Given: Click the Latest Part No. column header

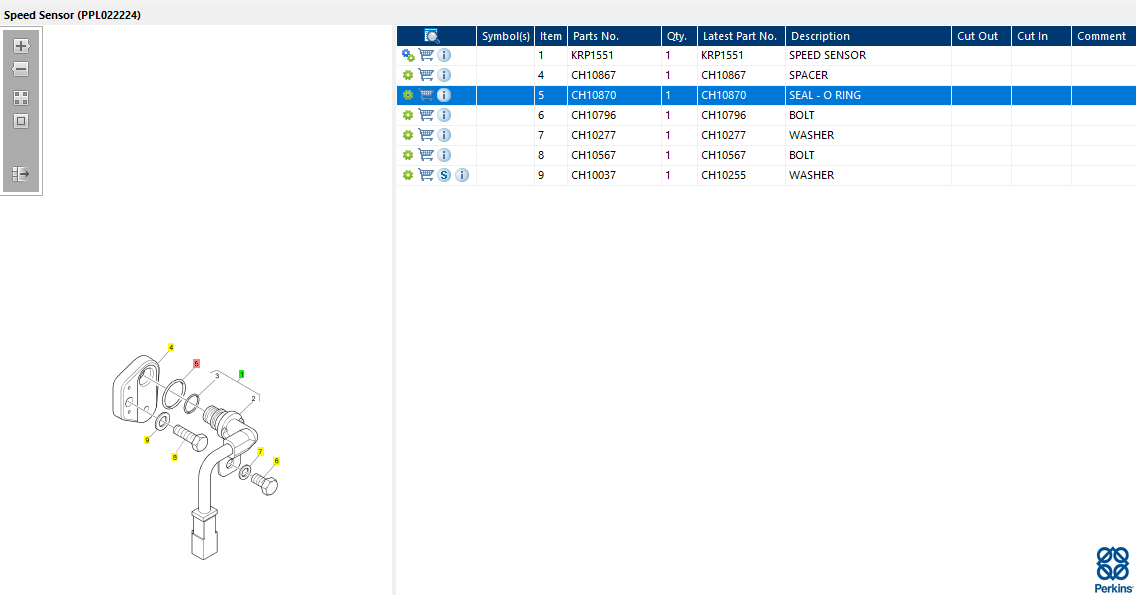Looking at the screenshot, I should pos(739,36).
